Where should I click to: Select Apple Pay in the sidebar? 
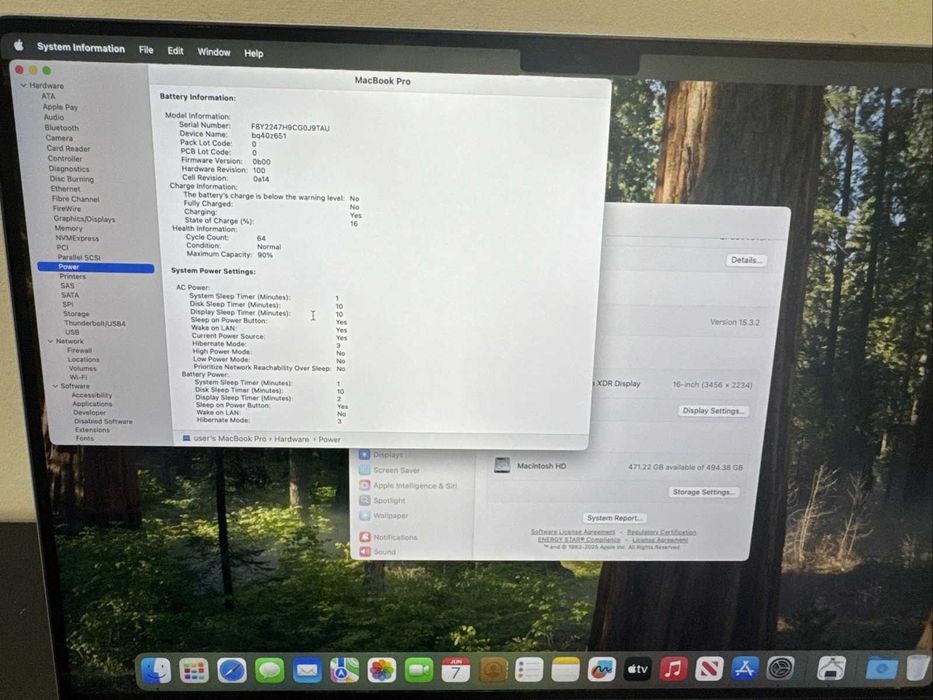[60, 107]
